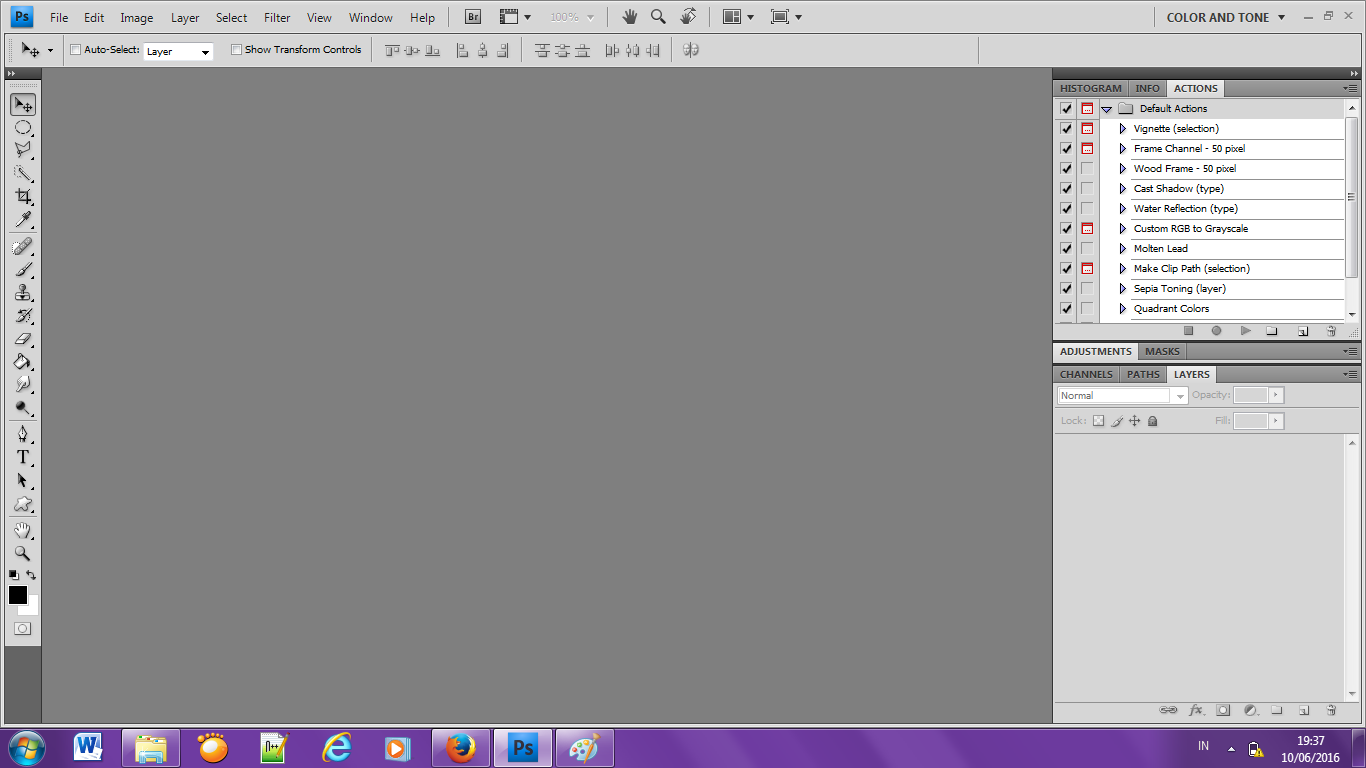This screenshot has height=768, width=1366.
Task: Expand Water Reflection (type) action
Action: (1123, 209)
